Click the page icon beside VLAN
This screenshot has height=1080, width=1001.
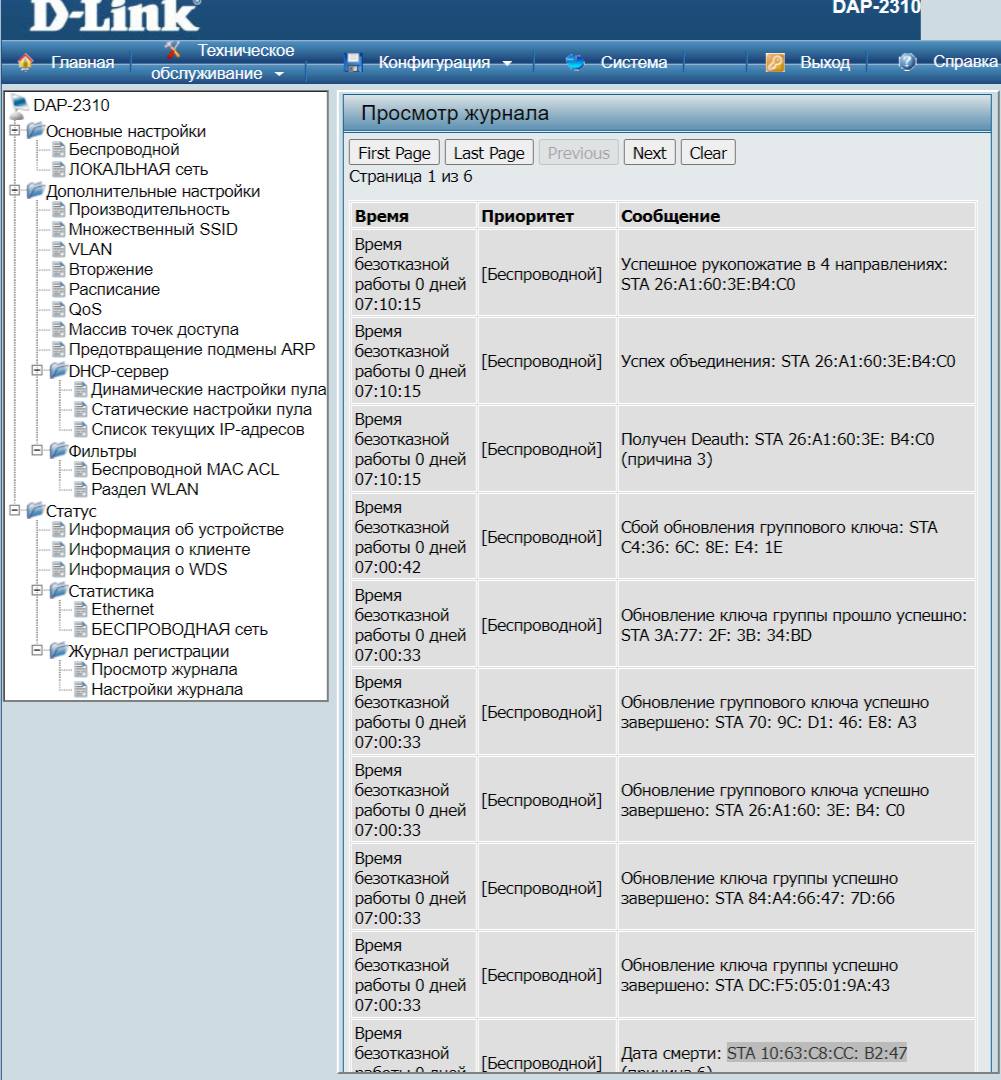[x=59, y=249]
